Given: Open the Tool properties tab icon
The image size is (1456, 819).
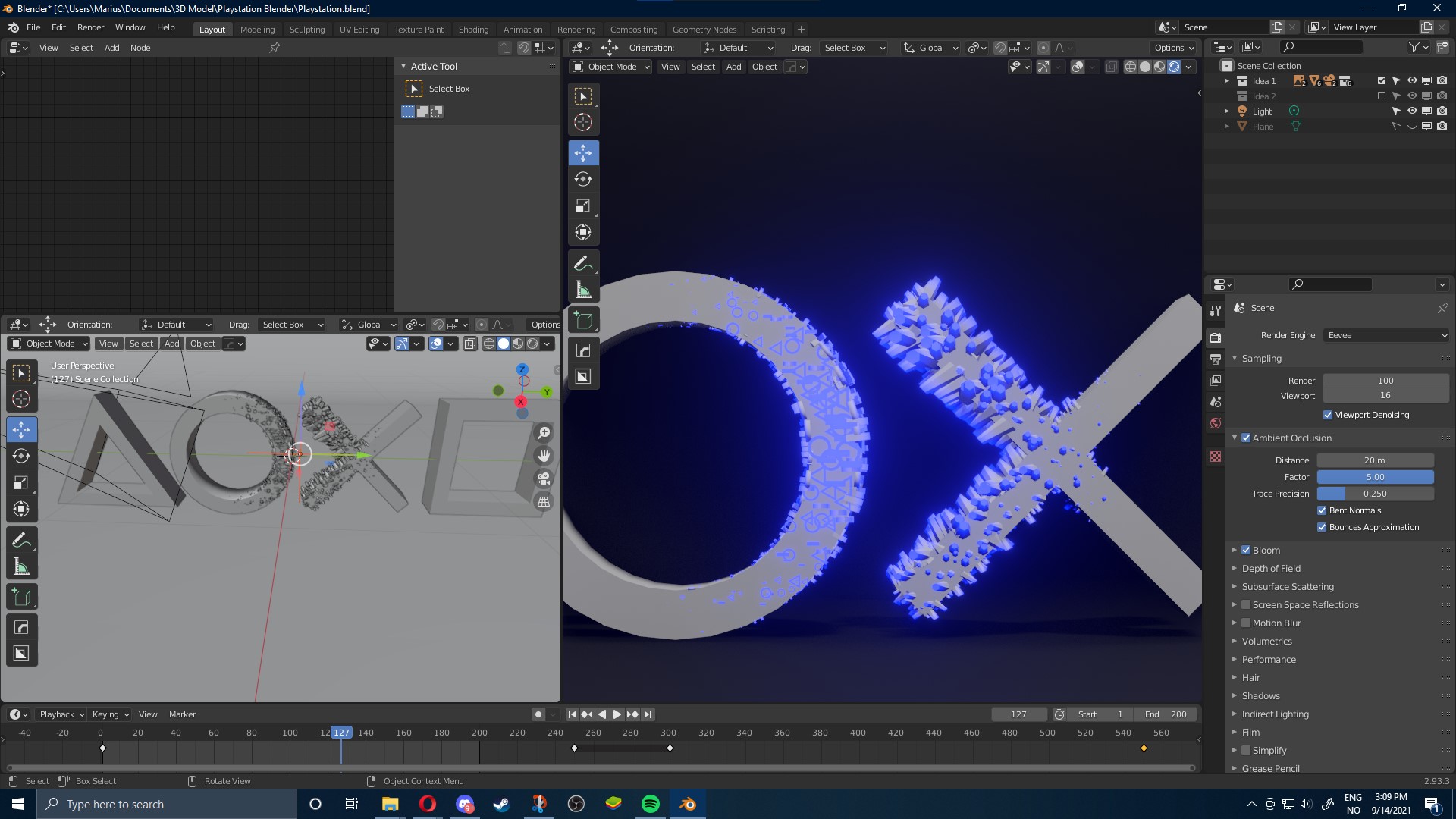Looking at the screenshot, I should 1216,311.
